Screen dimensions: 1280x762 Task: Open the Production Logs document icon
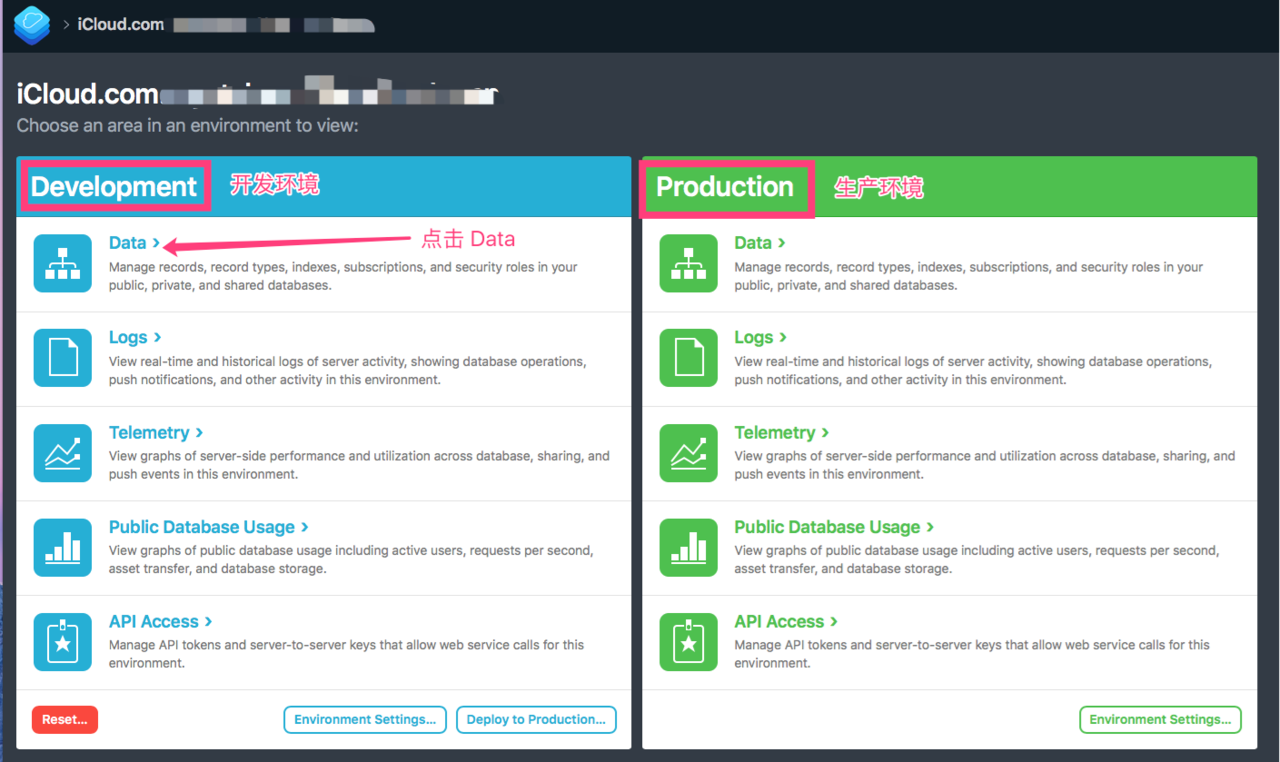click(689, 357)
